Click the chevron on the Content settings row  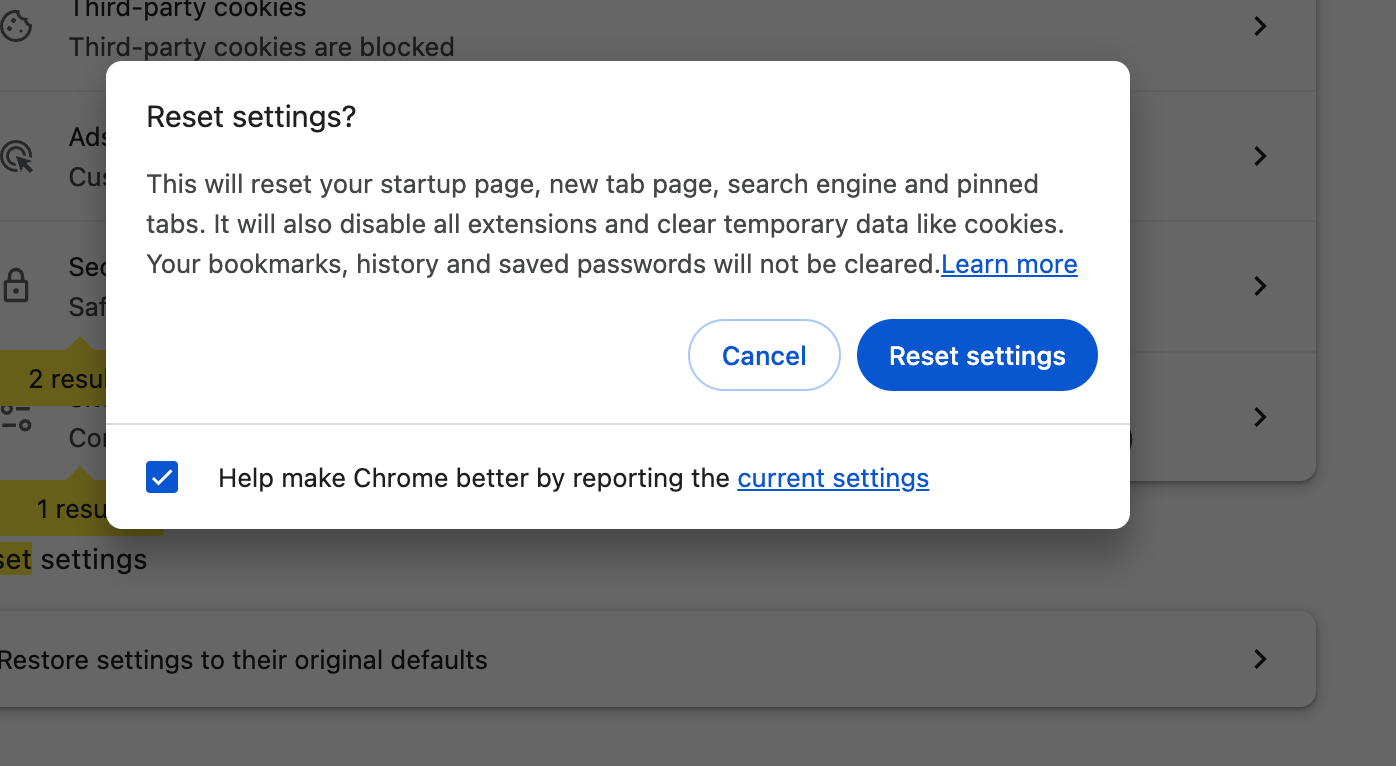[1259, 418]
